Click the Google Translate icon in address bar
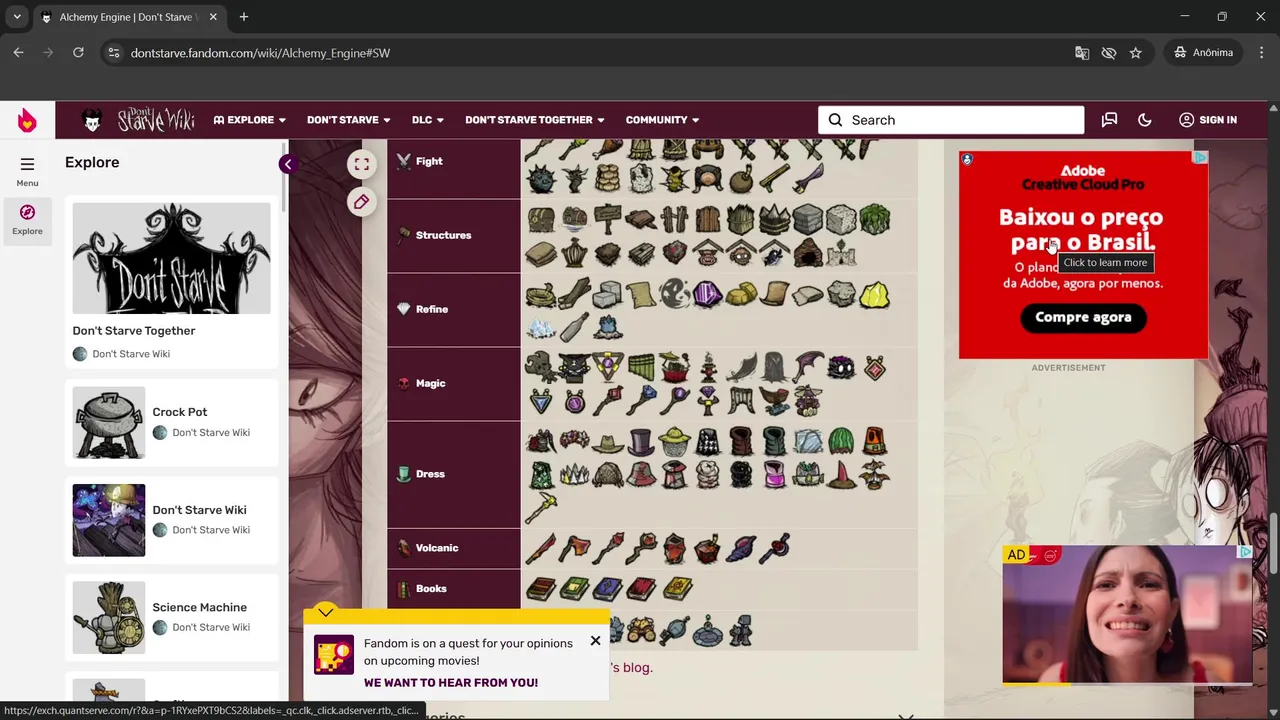This screenshot has height=720, width=1280. click(x=1081, y=52)
